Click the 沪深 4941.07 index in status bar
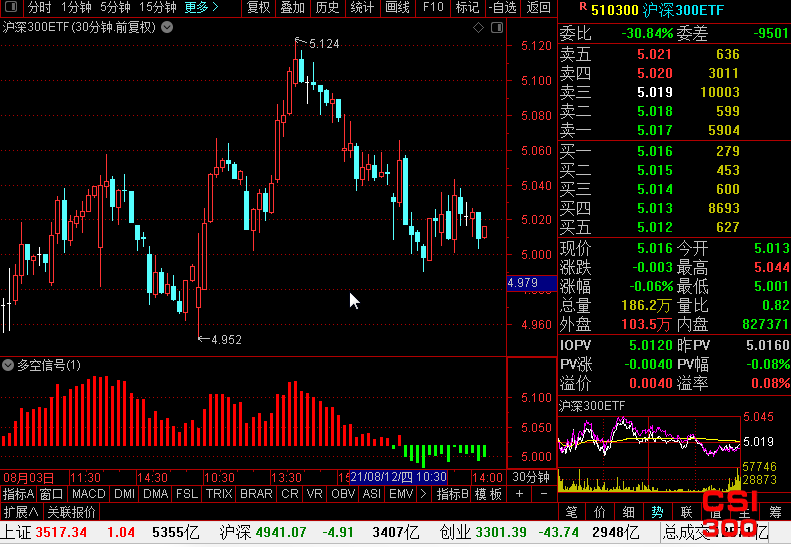The image size is (791, 547). [x=263, y=532]
